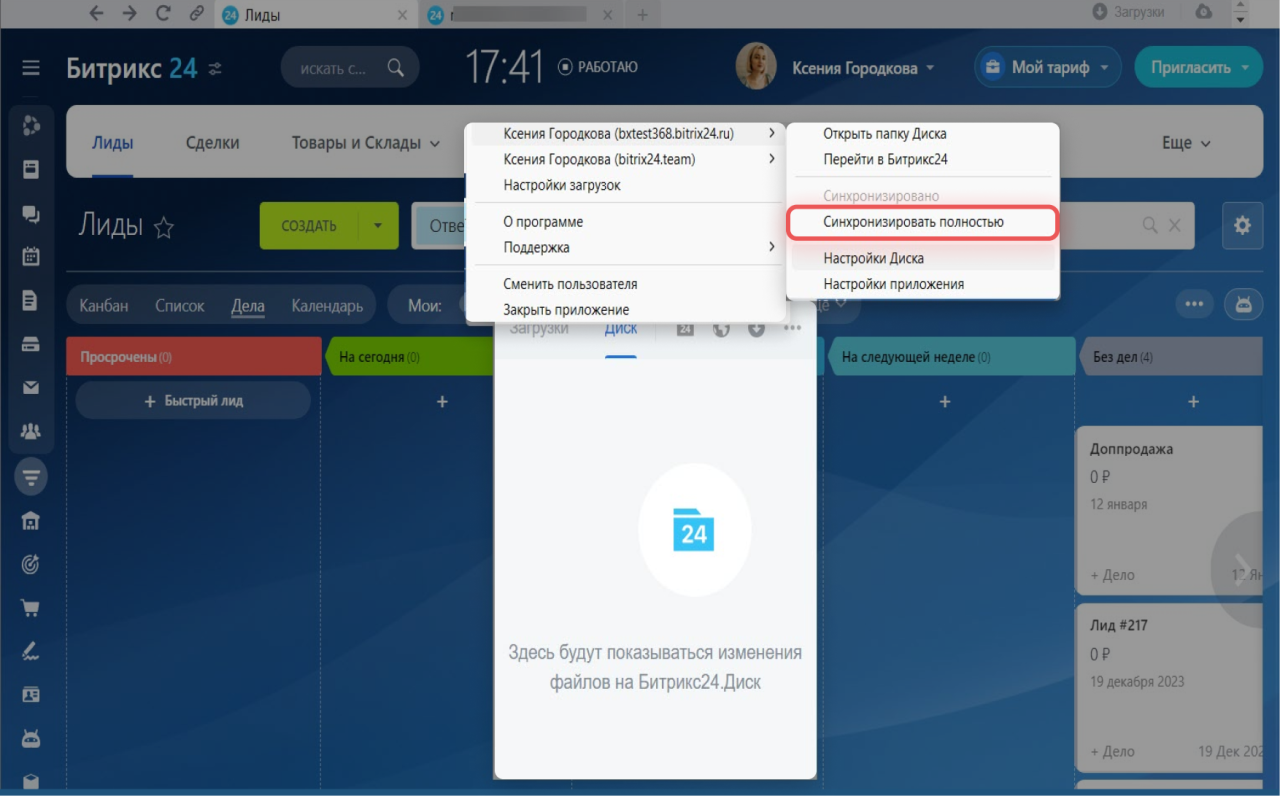Open the Лид #217 card

[x=1170, y=686]
